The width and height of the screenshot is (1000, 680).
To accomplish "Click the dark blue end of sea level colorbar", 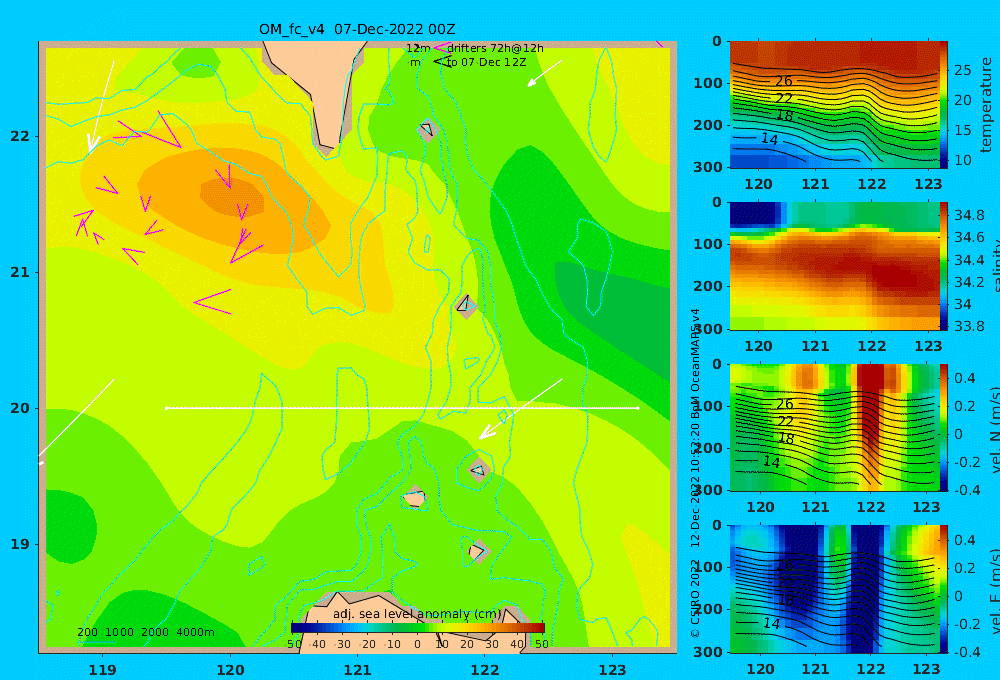I will (298, 628).
